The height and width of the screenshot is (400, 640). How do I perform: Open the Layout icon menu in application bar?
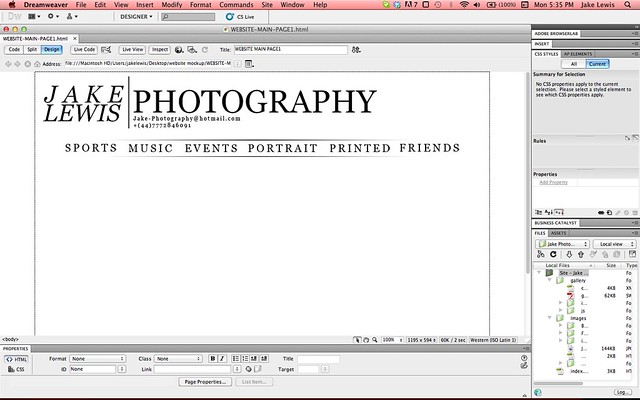tap(32, 17)
